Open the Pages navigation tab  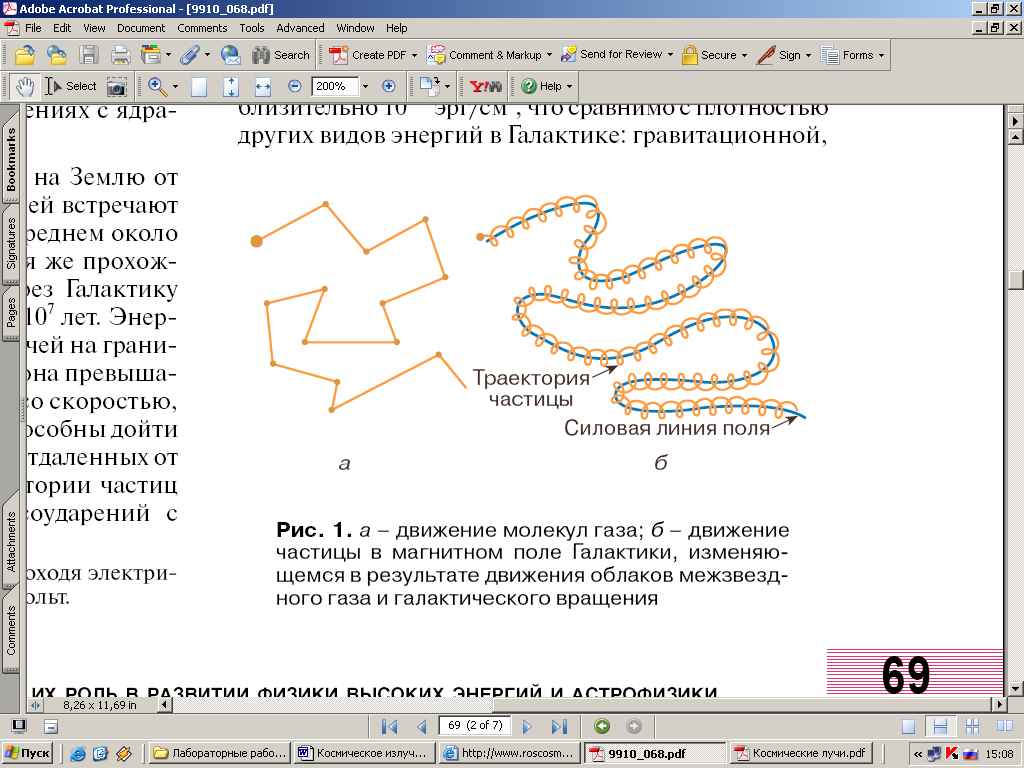[x=10, y=312]
